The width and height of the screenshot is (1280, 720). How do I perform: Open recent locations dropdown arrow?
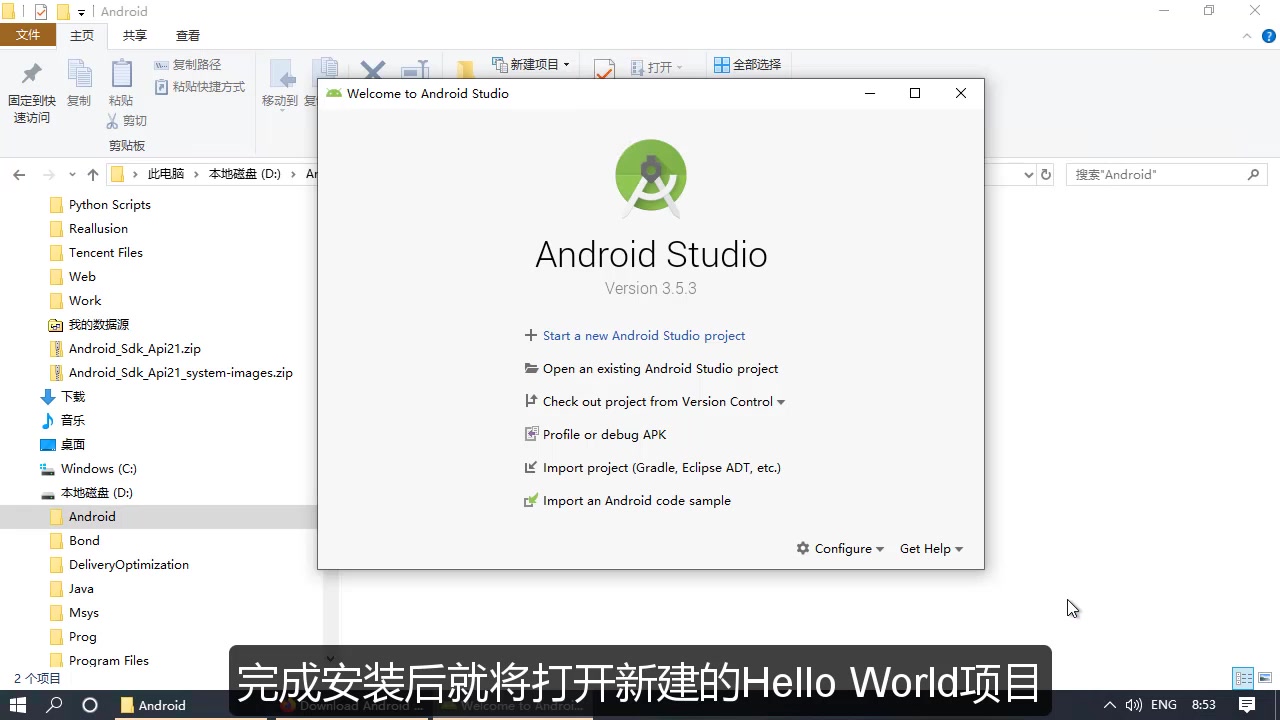pos(72,175)
